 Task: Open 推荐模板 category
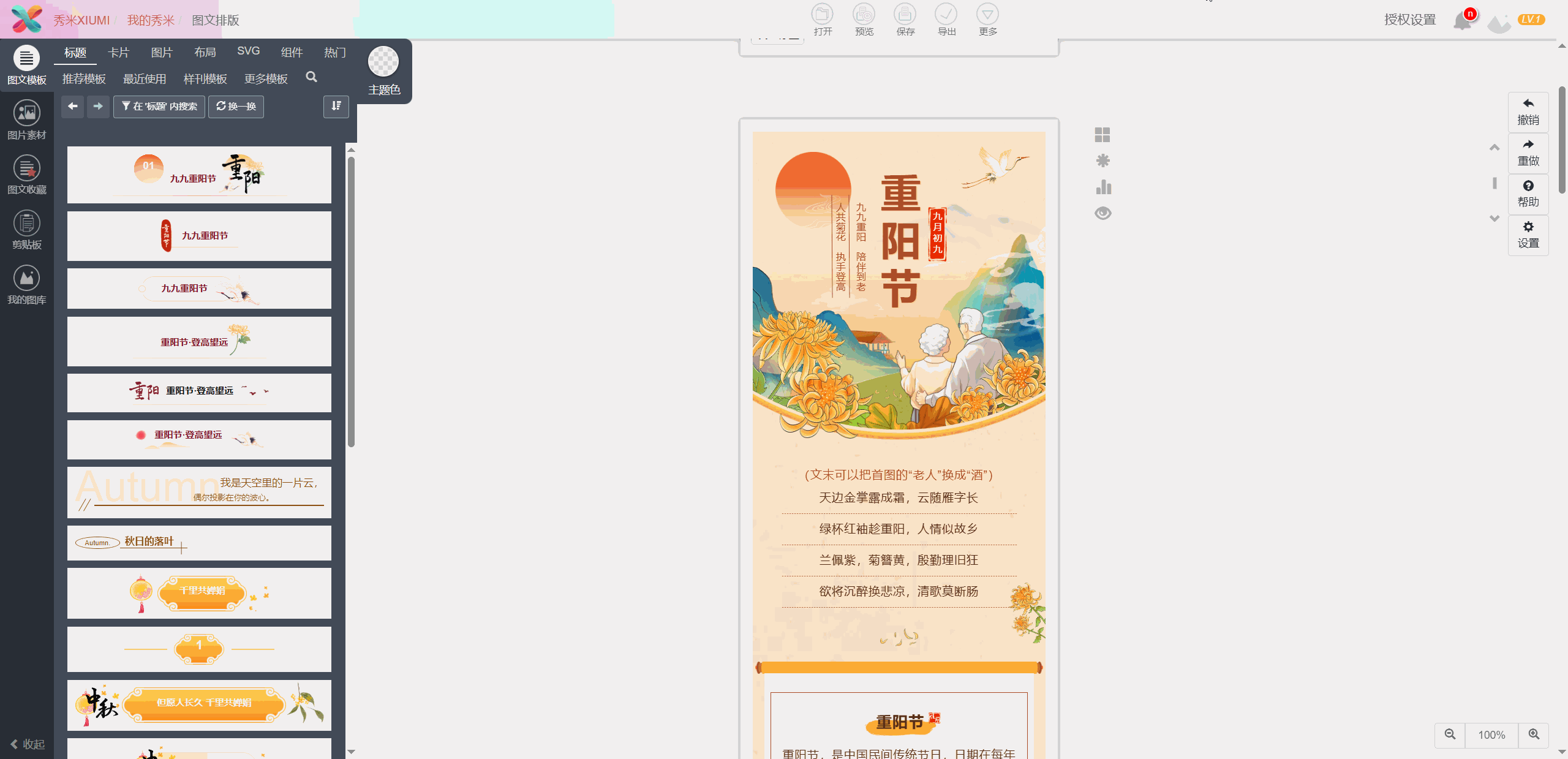[84, 79]
